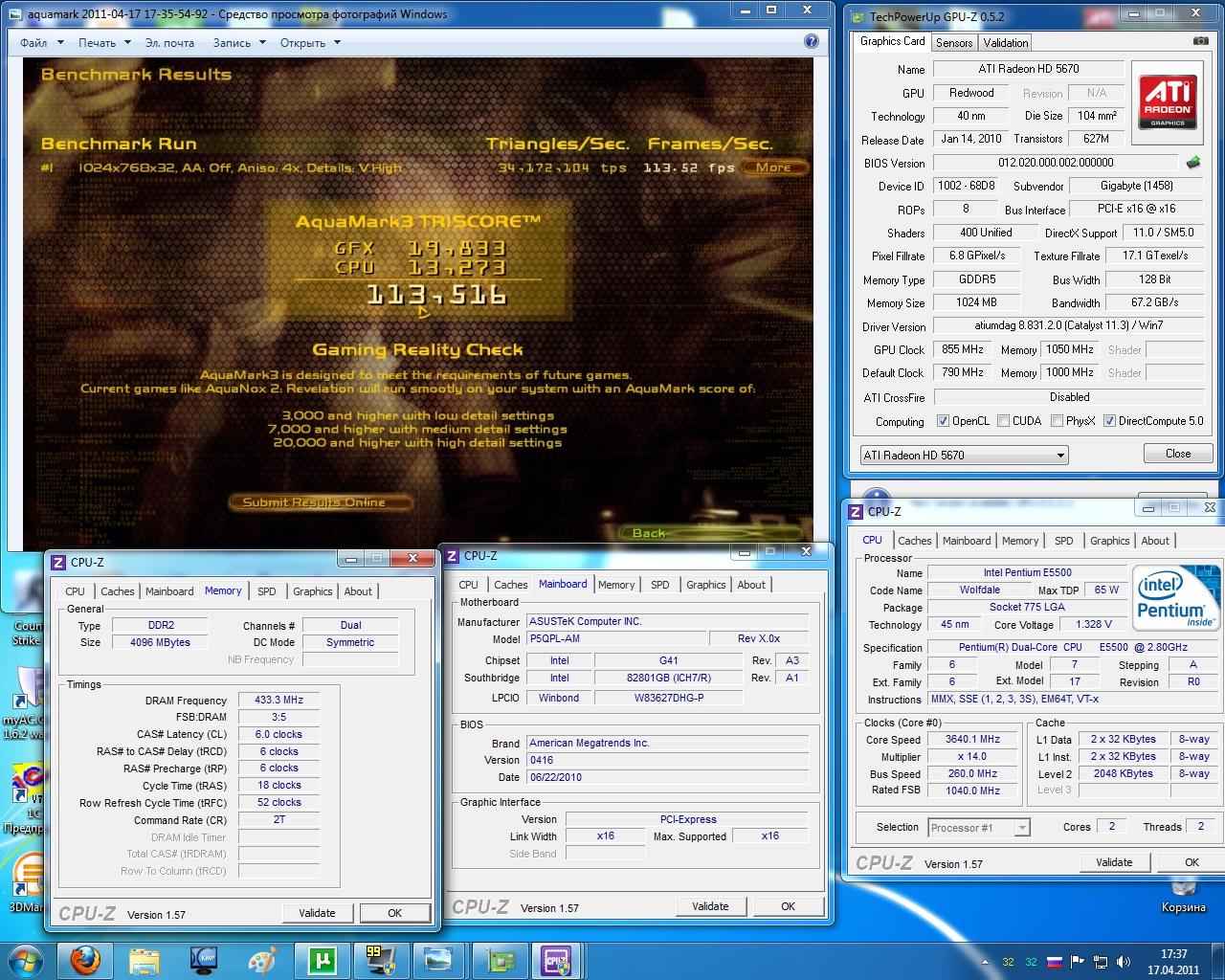Open Windows Explorer from the taskbar
This screenshot has width=1225, height=980.
(144, 960)
